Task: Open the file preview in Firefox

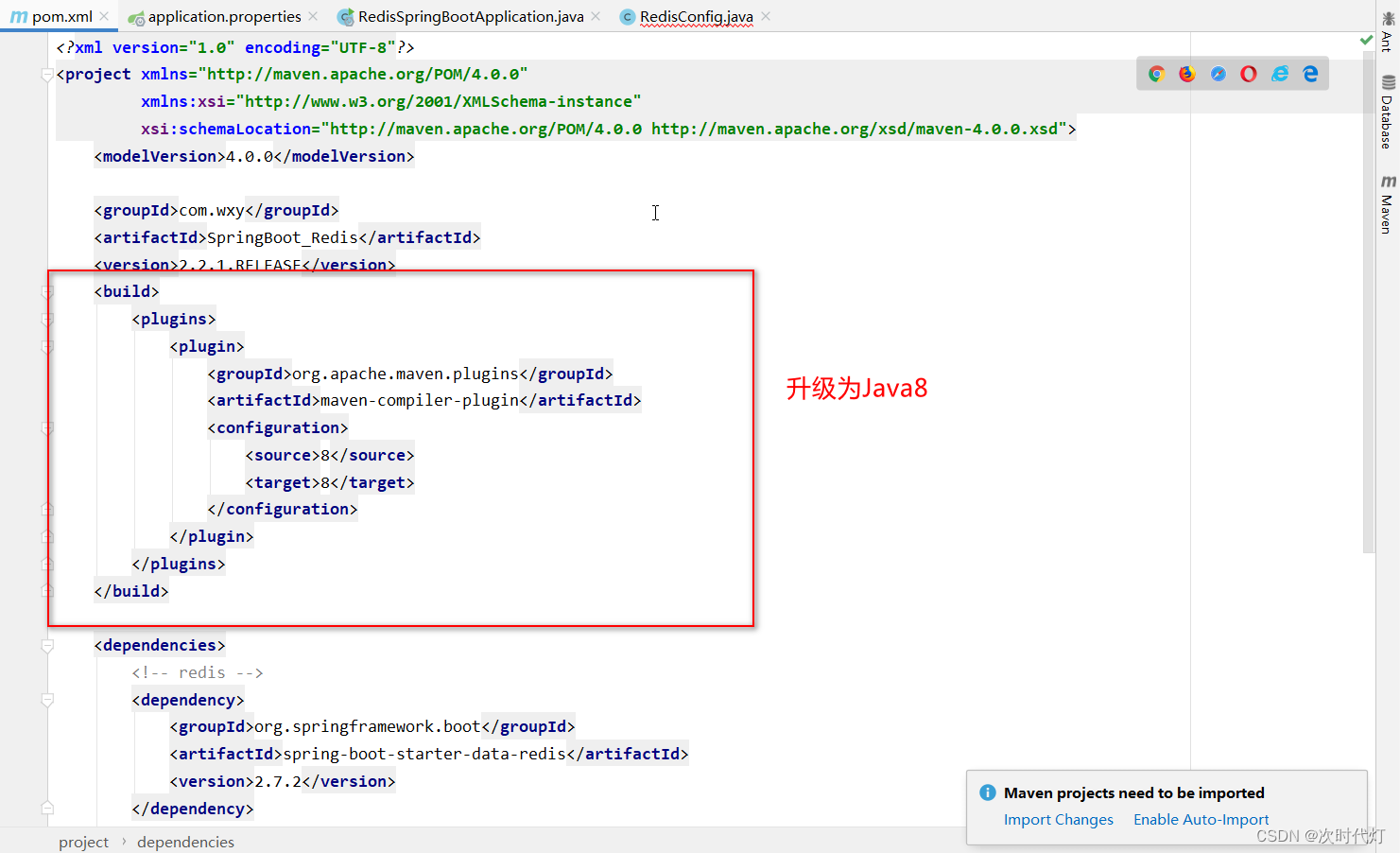Action: click(x=1187, y=73)
